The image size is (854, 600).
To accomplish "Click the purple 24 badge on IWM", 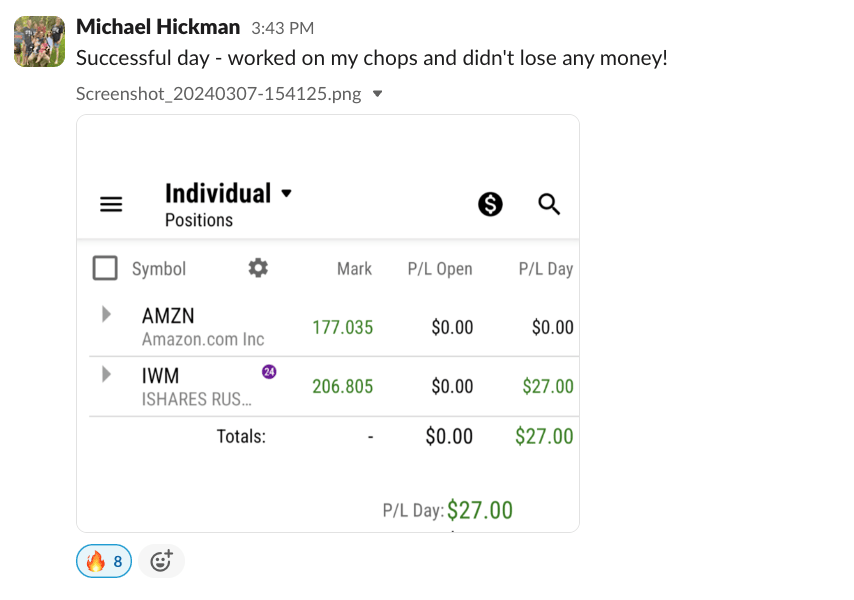I will click(x=268, y=372).
